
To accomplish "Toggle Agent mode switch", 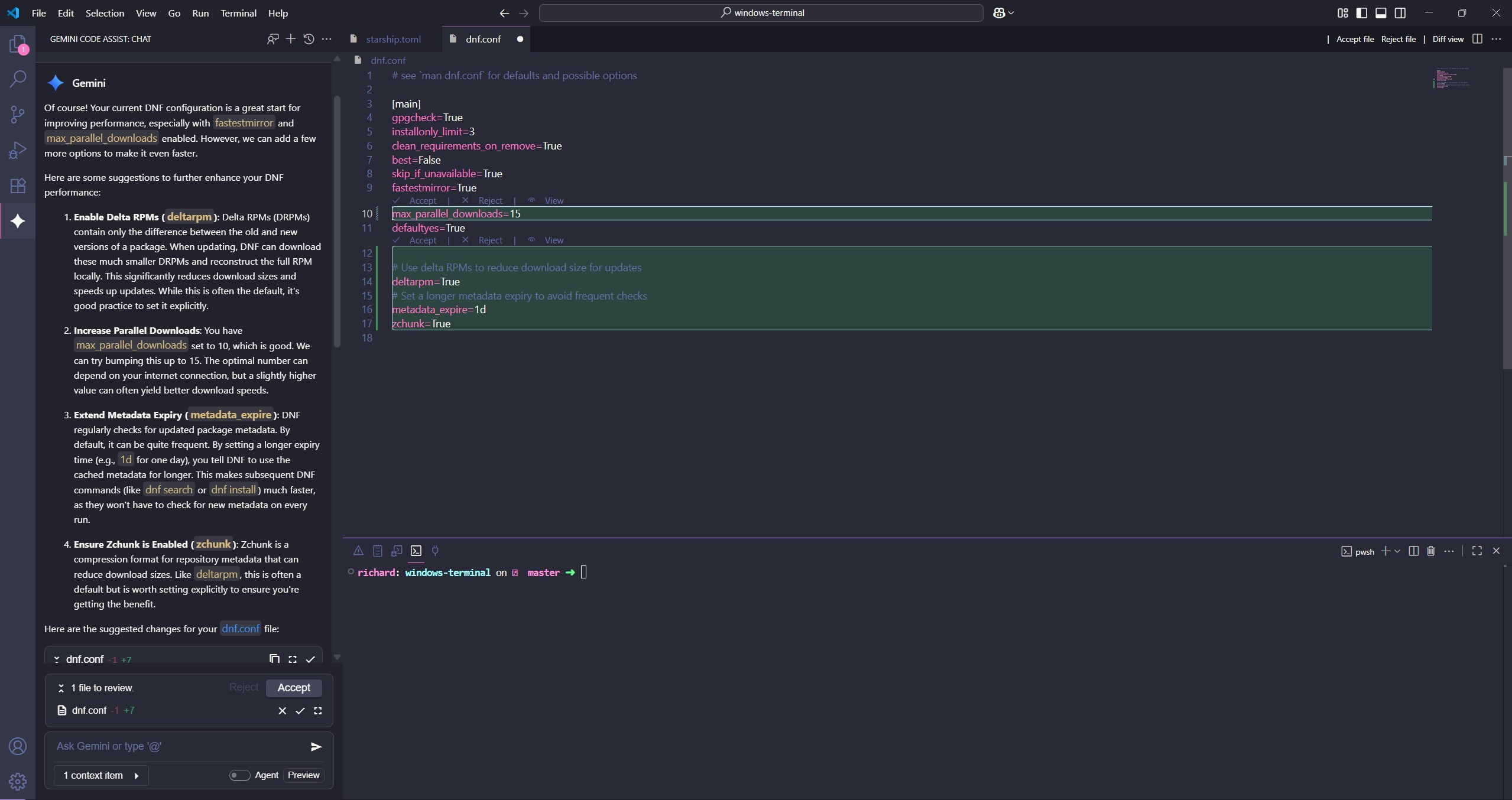I will click(239, 775).
